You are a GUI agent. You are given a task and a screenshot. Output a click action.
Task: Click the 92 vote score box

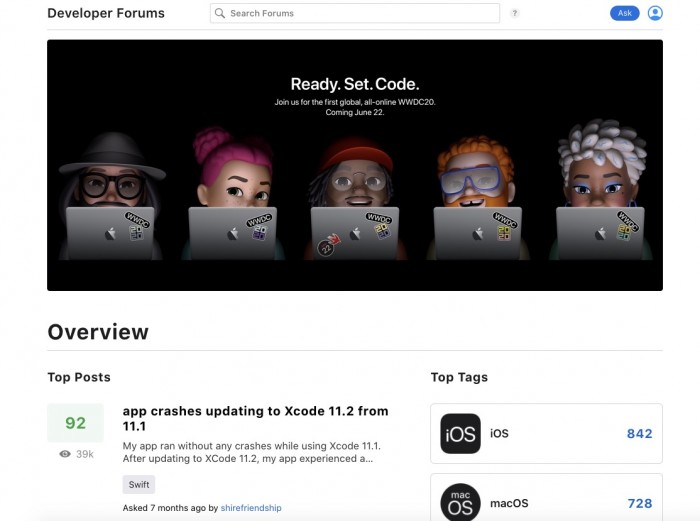[75, 423]
